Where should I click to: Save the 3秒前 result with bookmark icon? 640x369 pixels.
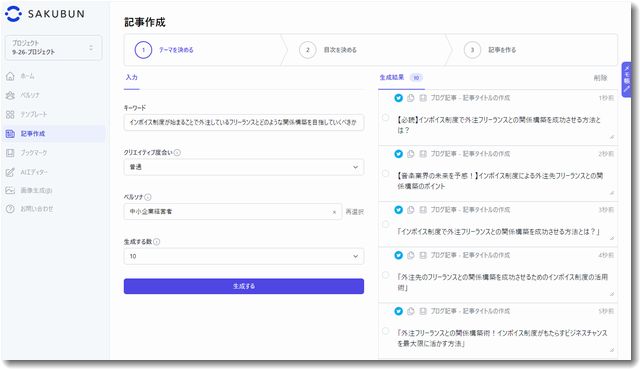[423, 210]
